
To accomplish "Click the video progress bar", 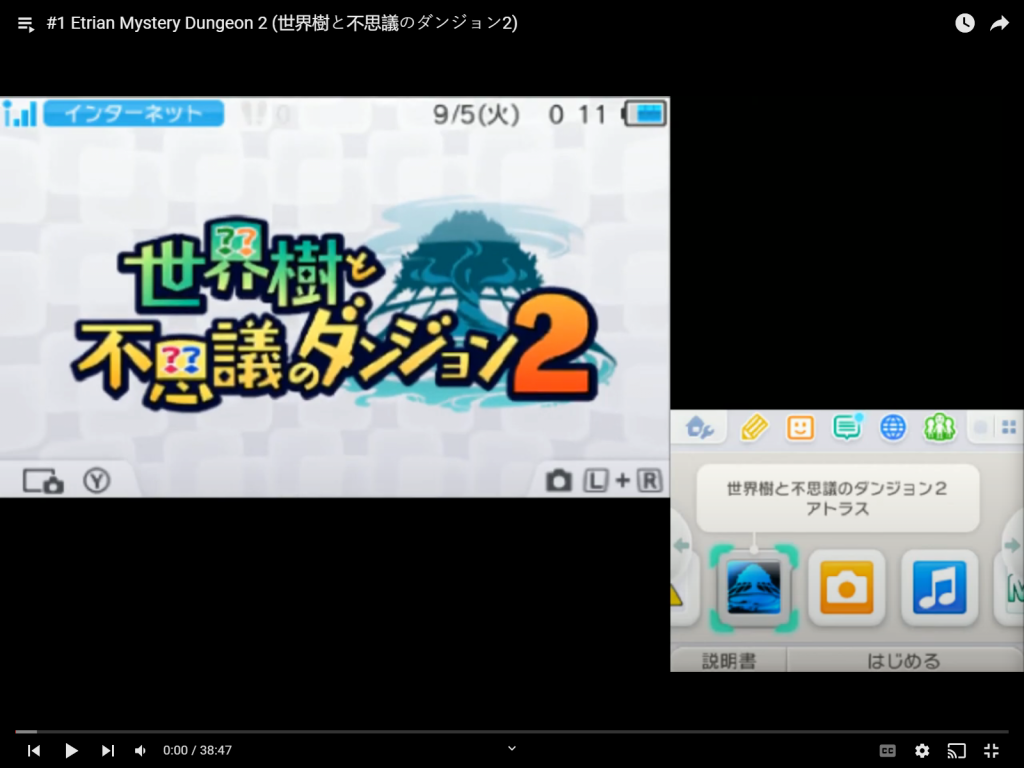I will click(x=512, y=731).
